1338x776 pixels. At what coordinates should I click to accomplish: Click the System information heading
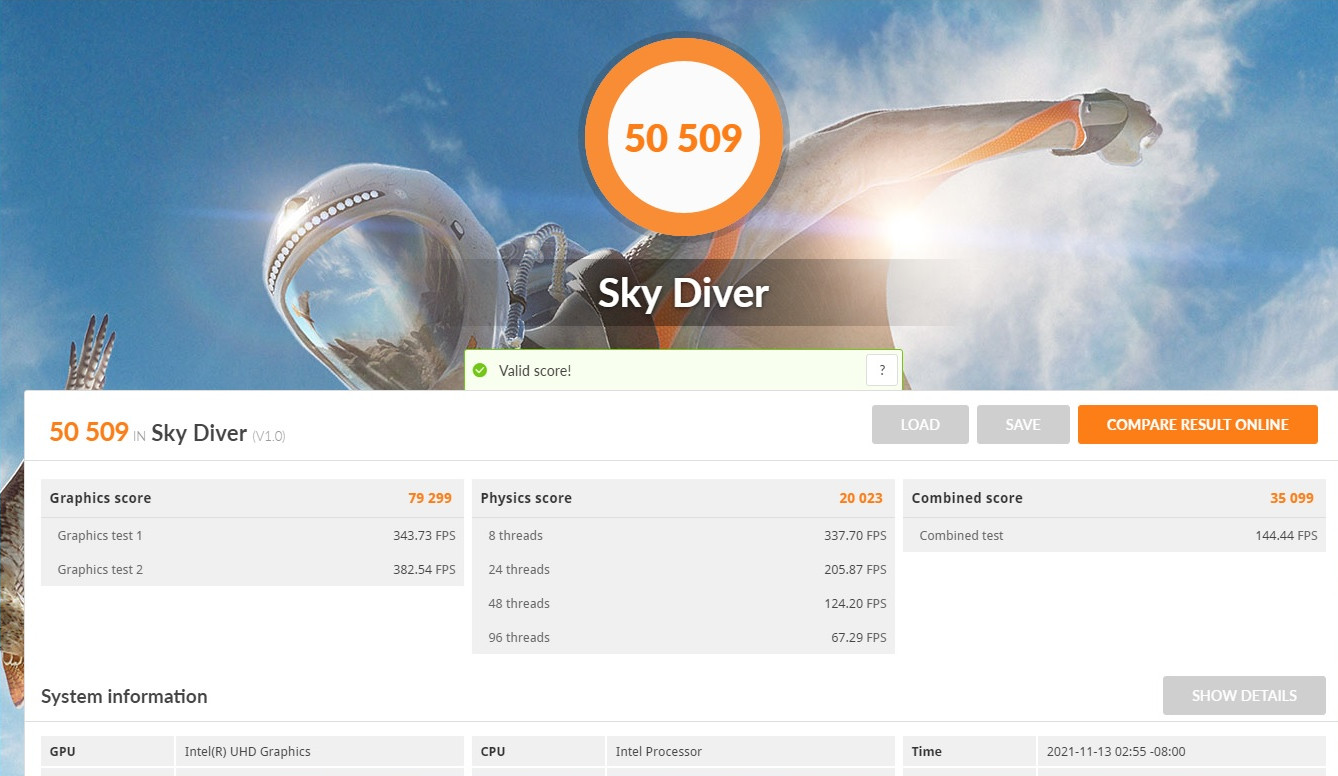(124, 696)
